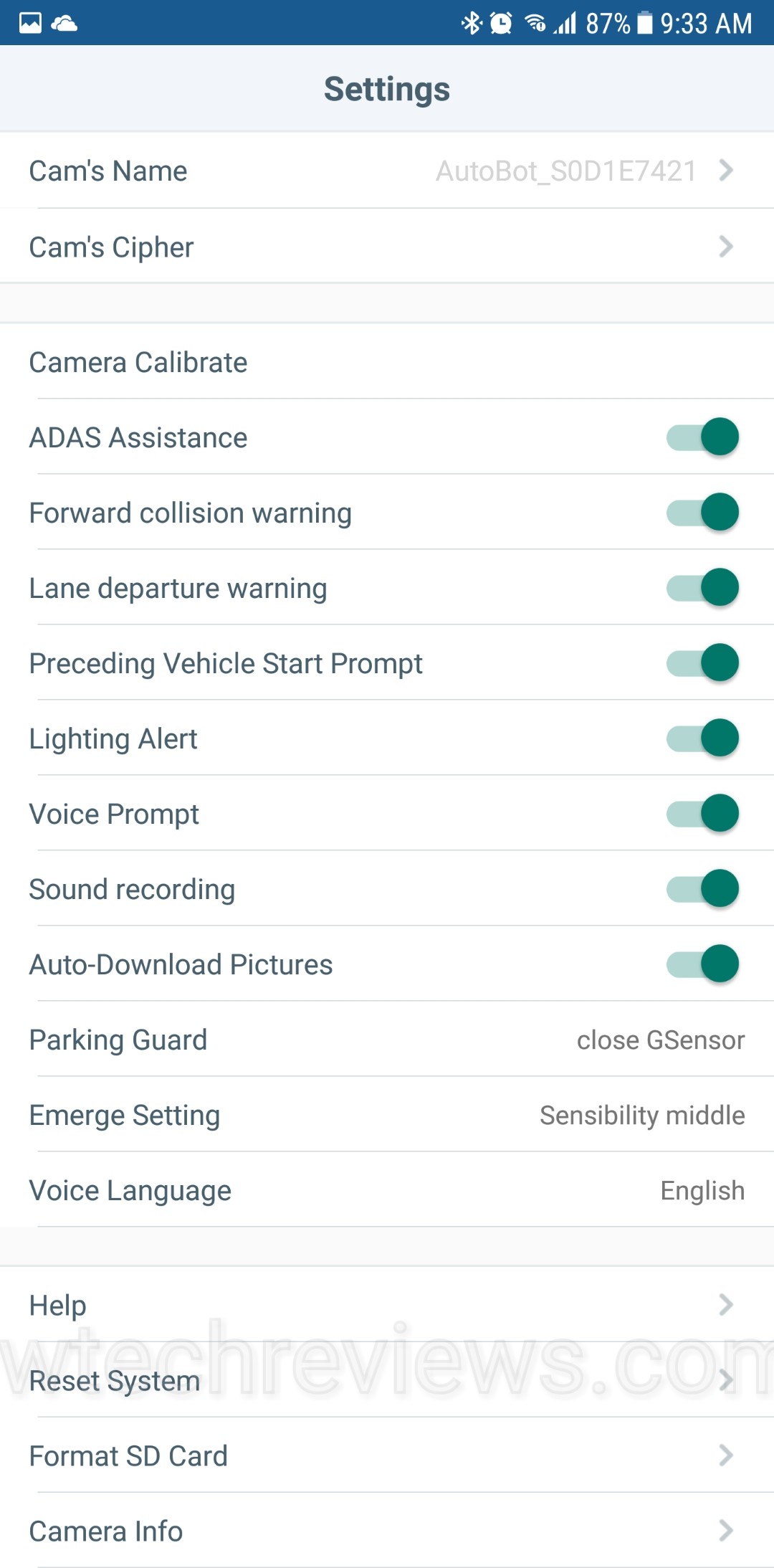Viewport: 774px width, 1568px height.
Task: Open Help section chevron
Action: [726, 1305]
